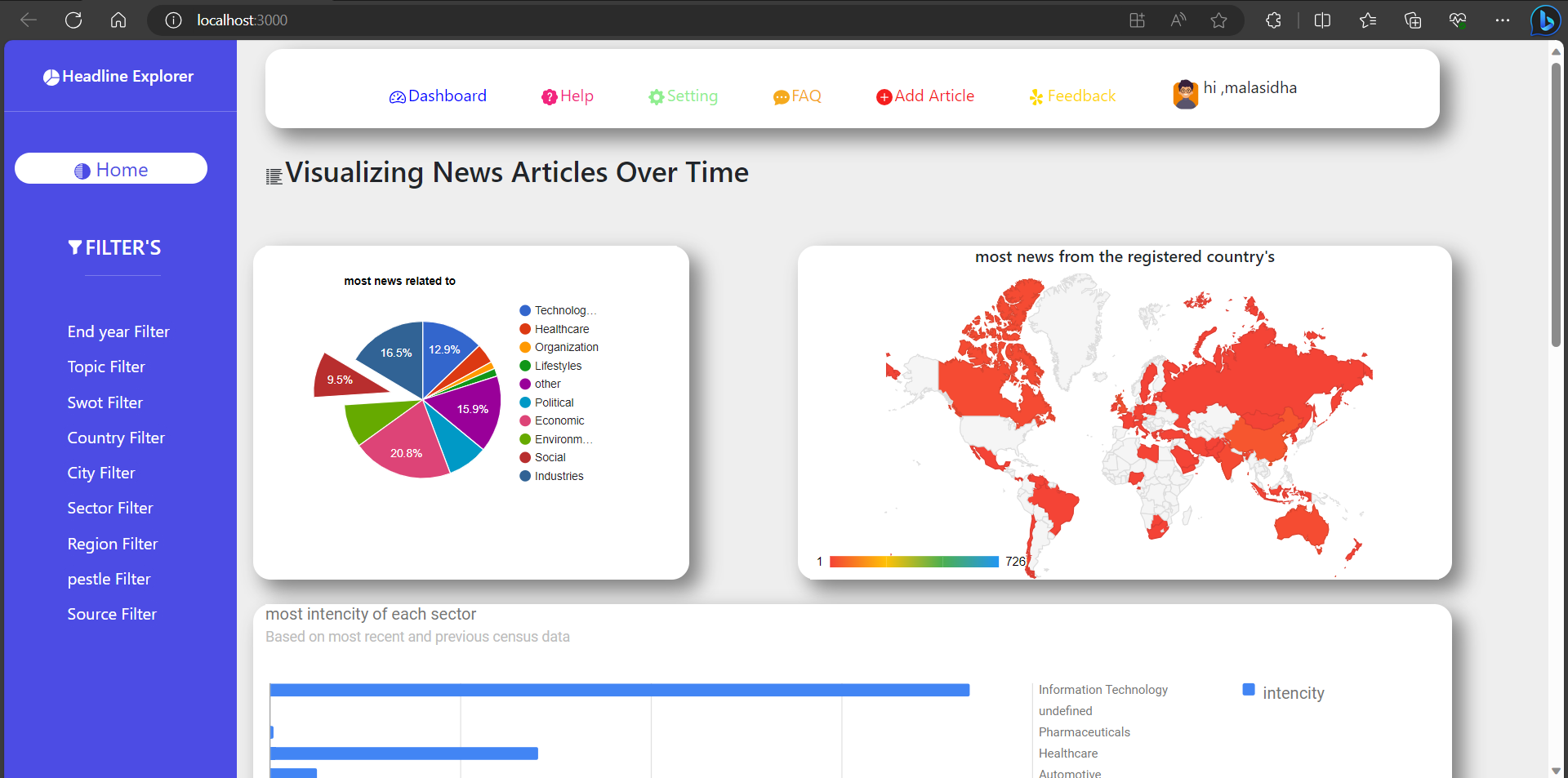This screenshot has height=778, width=1568.
Task: Open browser home page icon
Action: click(118, 20)
